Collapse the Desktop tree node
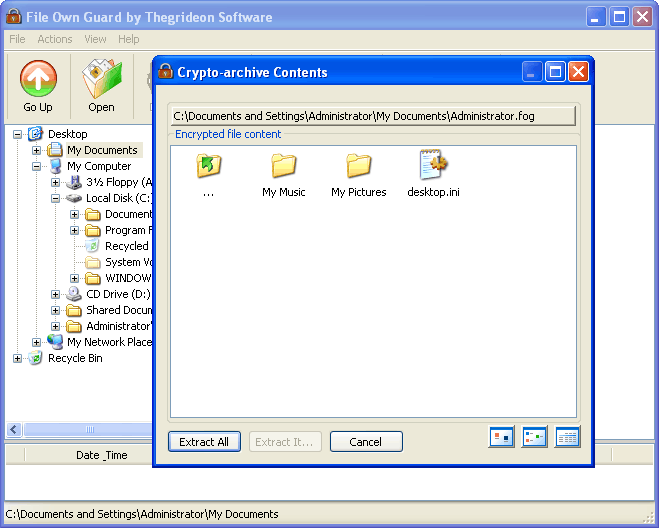Screen dimensions: 659x528 click(x=17, y=135)
